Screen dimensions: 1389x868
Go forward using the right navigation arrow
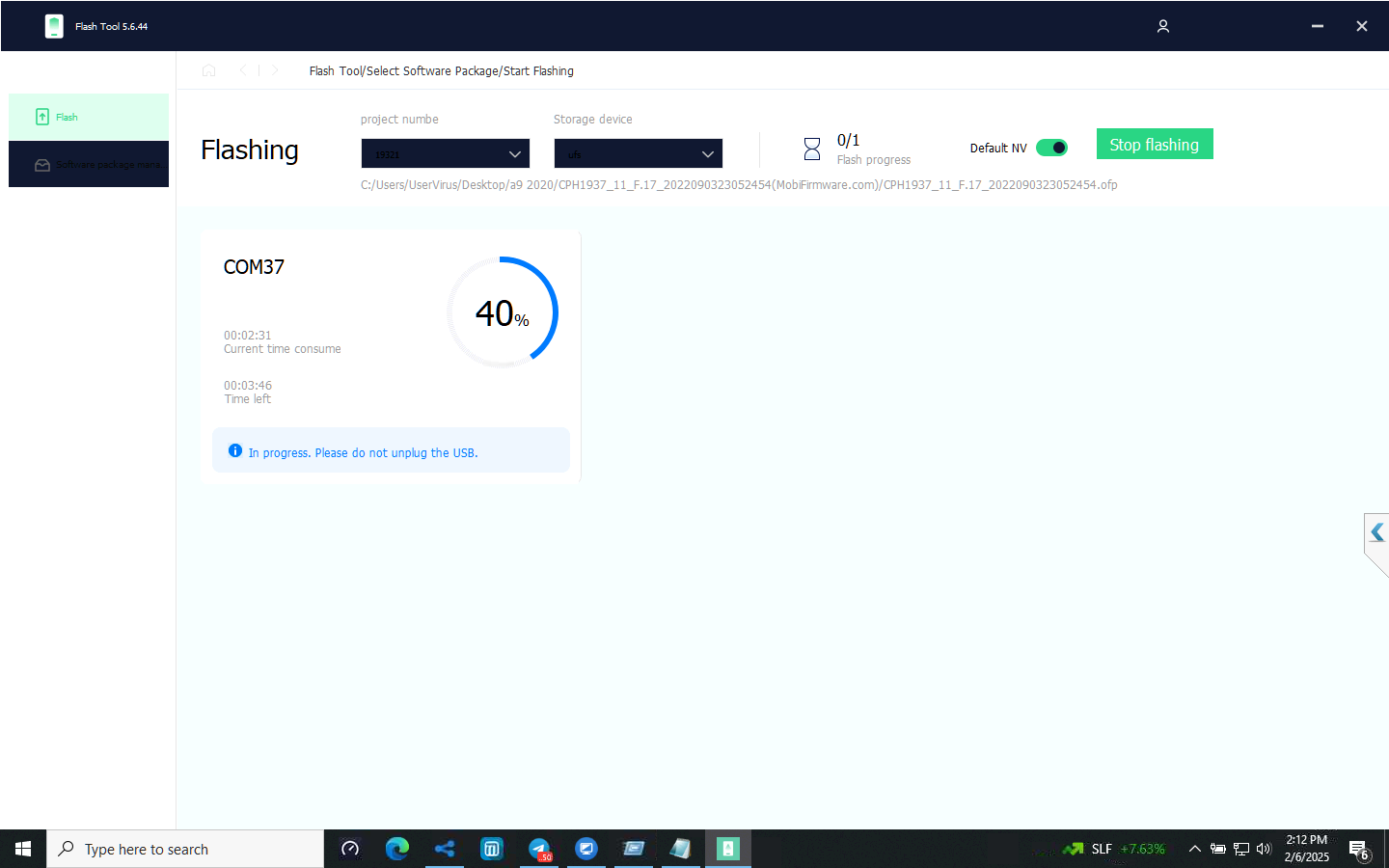275,70
